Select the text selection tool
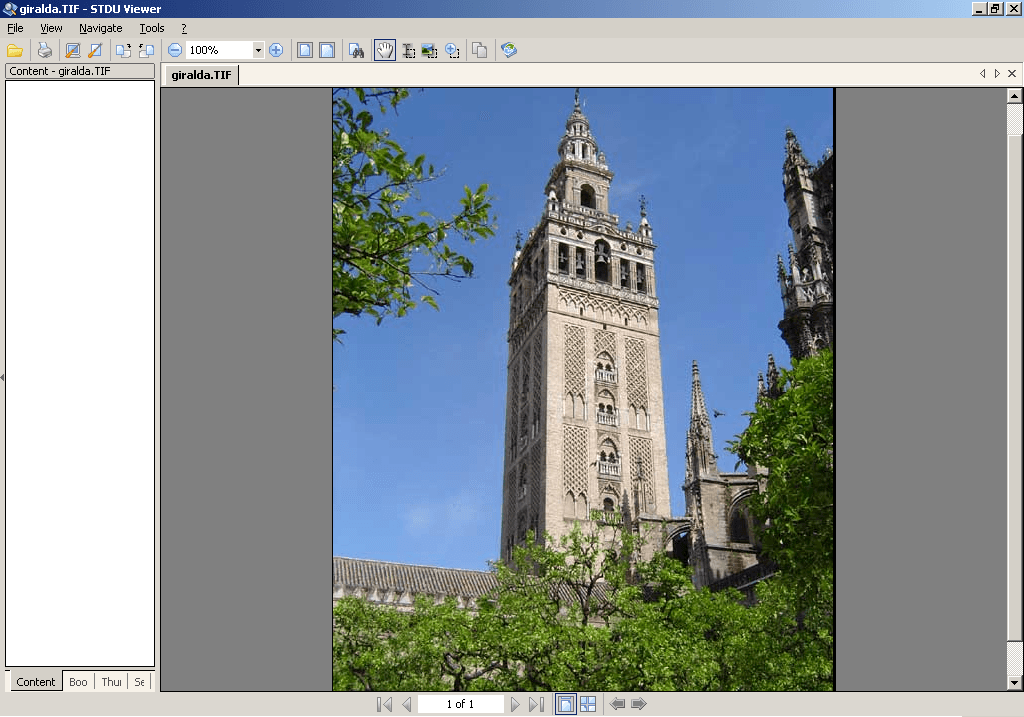 408,50
